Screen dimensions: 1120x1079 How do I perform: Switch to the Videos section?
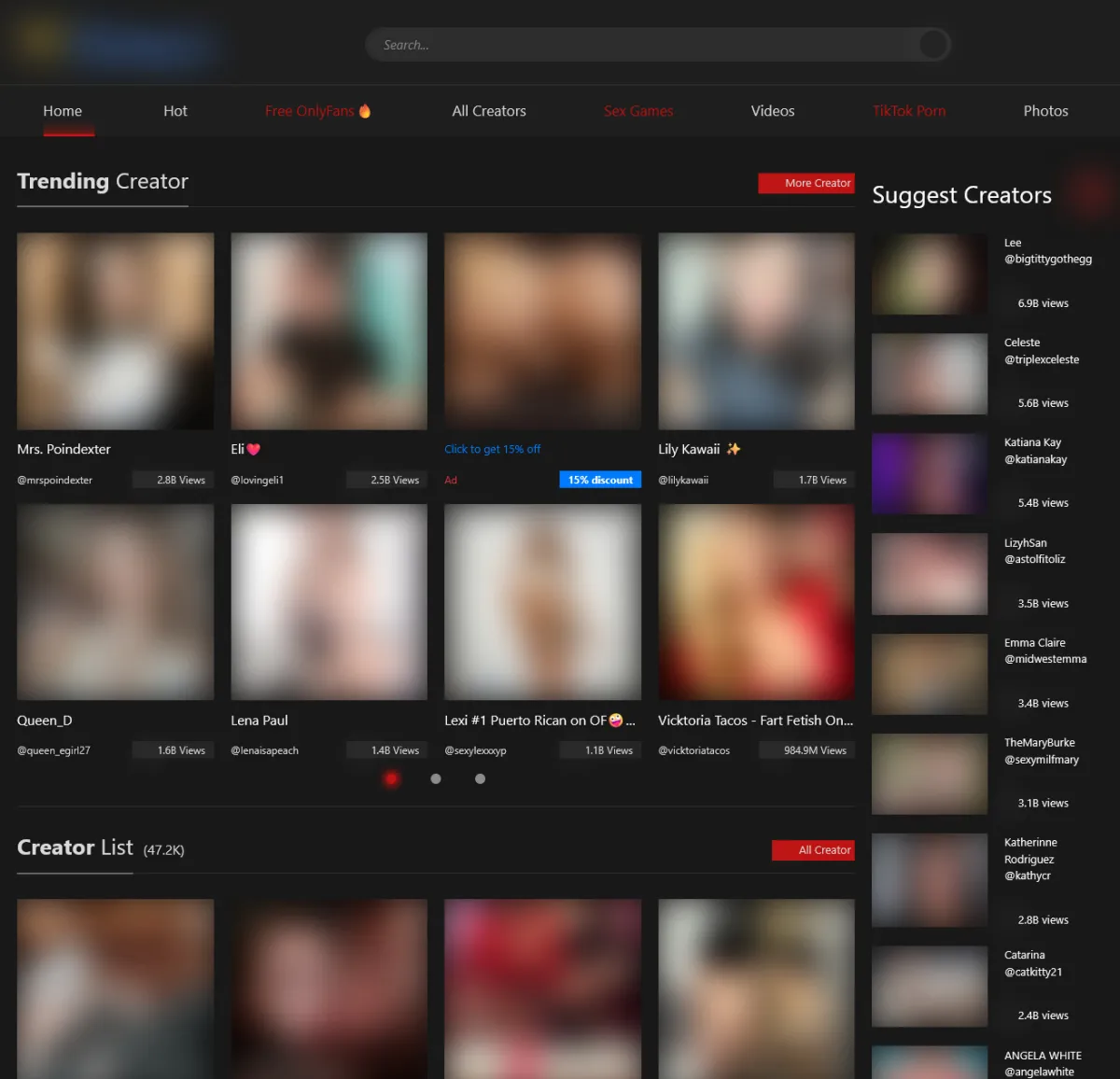click(x=773, y=111)
